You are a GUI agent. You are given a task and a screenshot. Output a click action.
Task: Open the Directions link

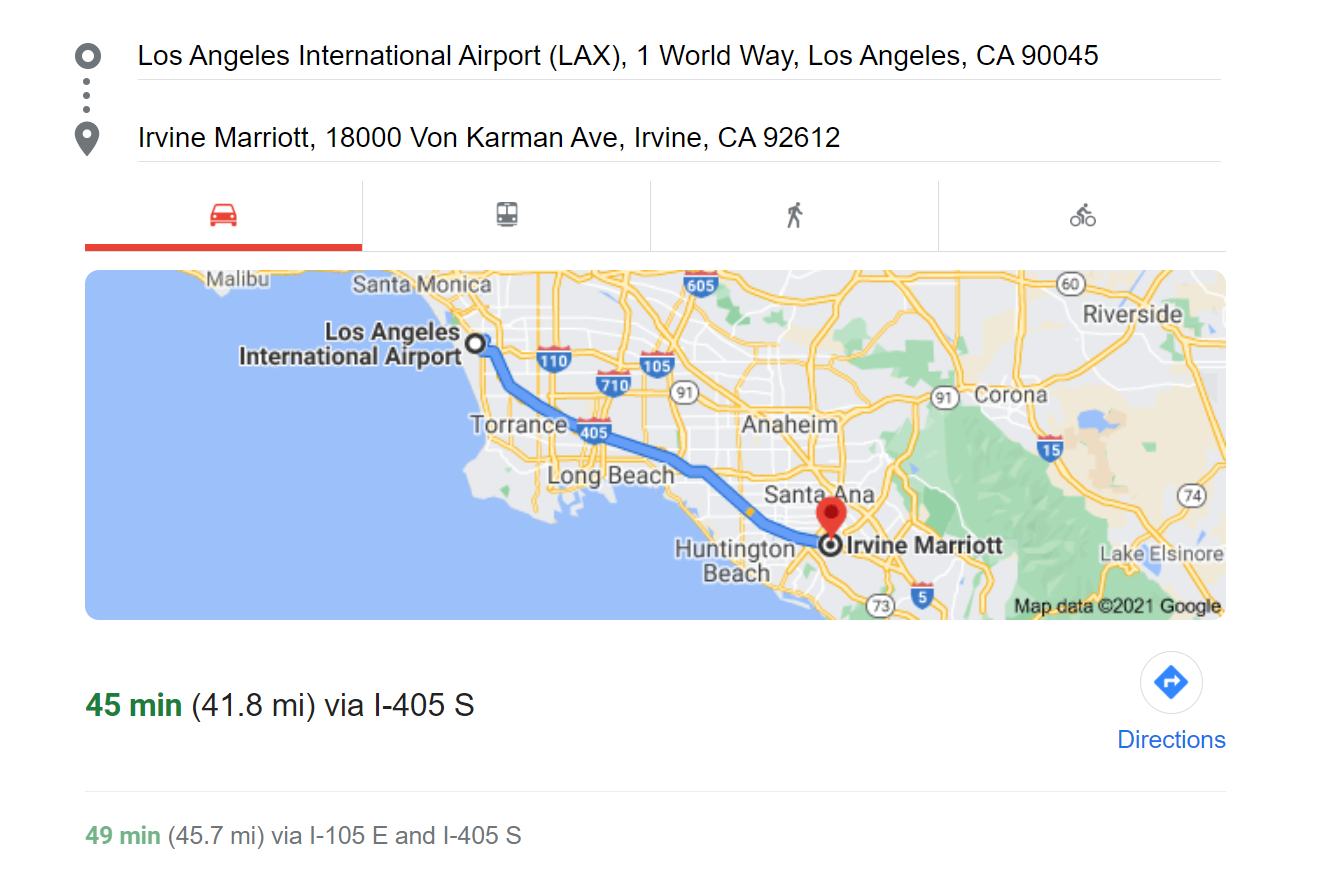point(1171,740)
